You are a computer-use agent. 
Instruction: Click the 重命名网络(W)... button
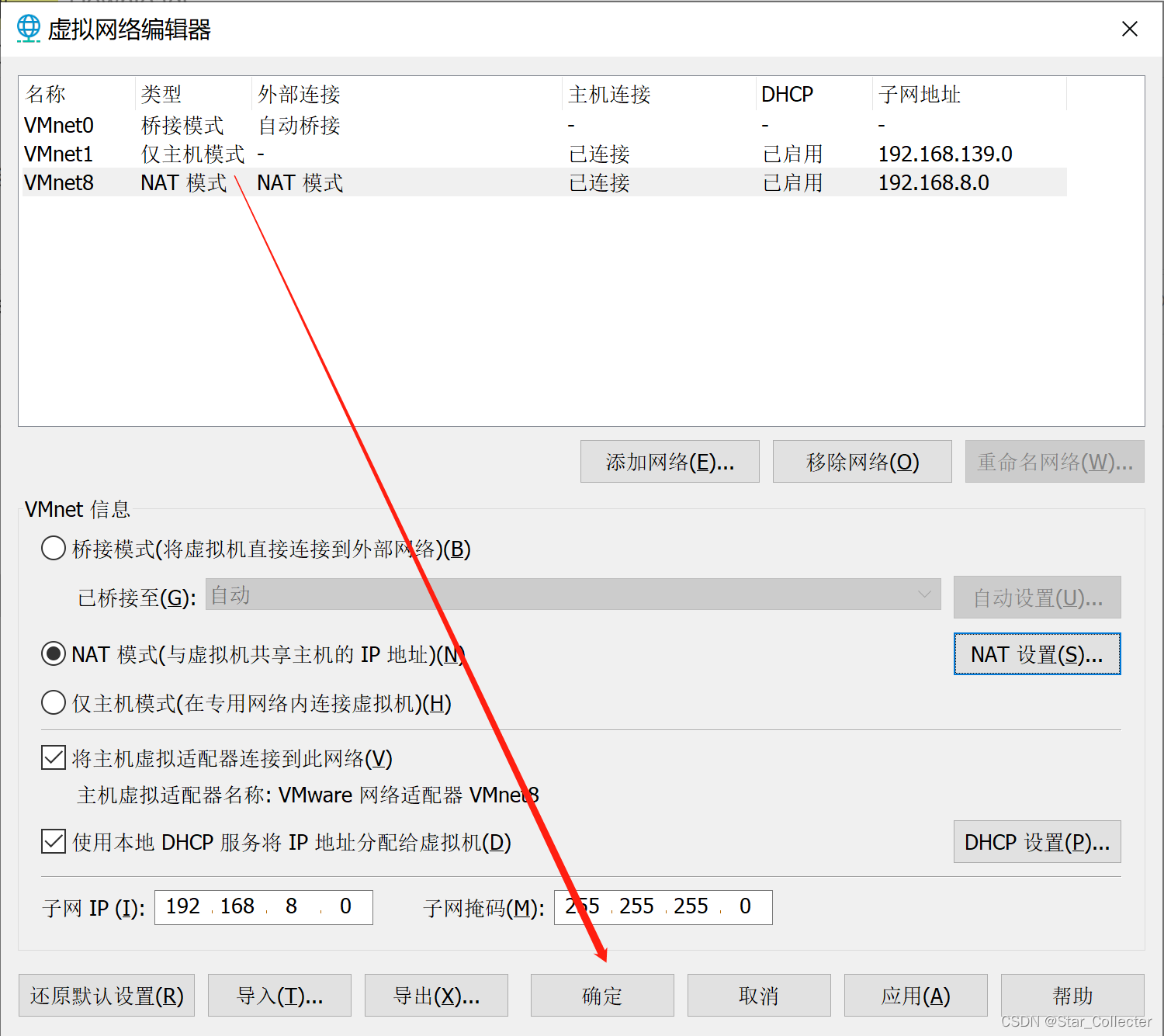(1055, 462)
